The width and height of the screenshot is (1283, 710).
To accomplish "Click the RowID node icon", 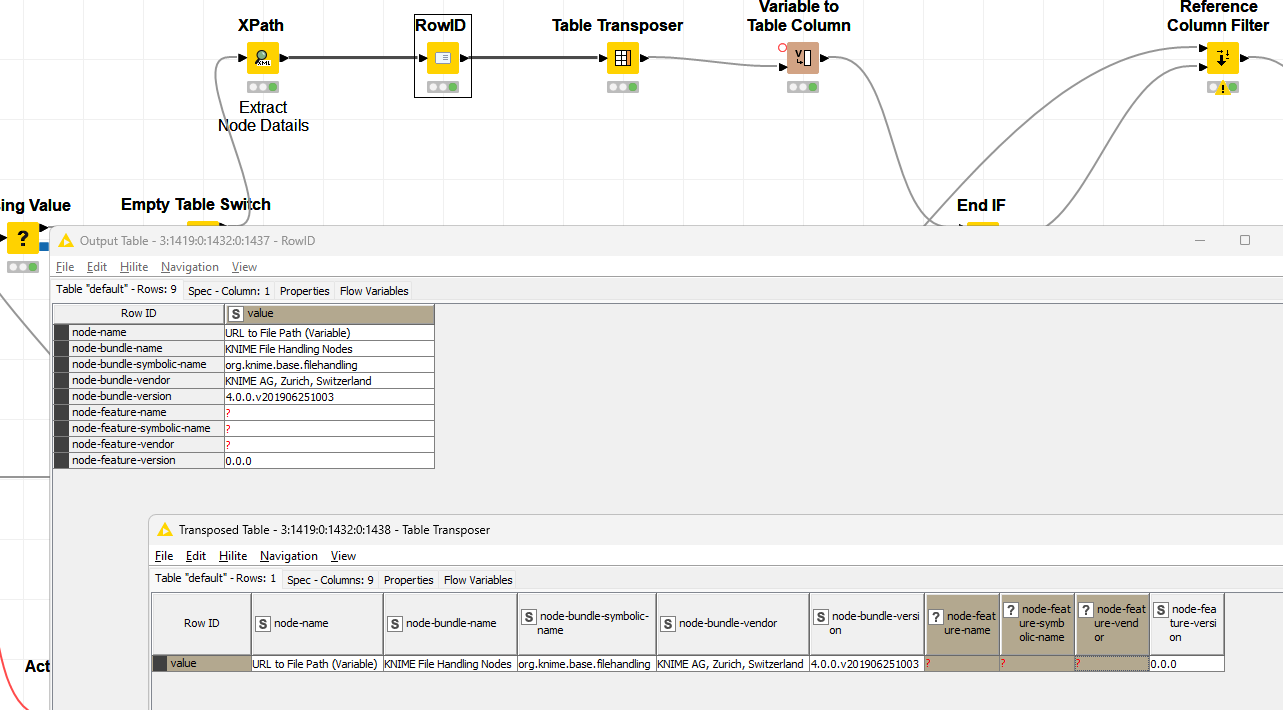I will click(x=443, y=58).
